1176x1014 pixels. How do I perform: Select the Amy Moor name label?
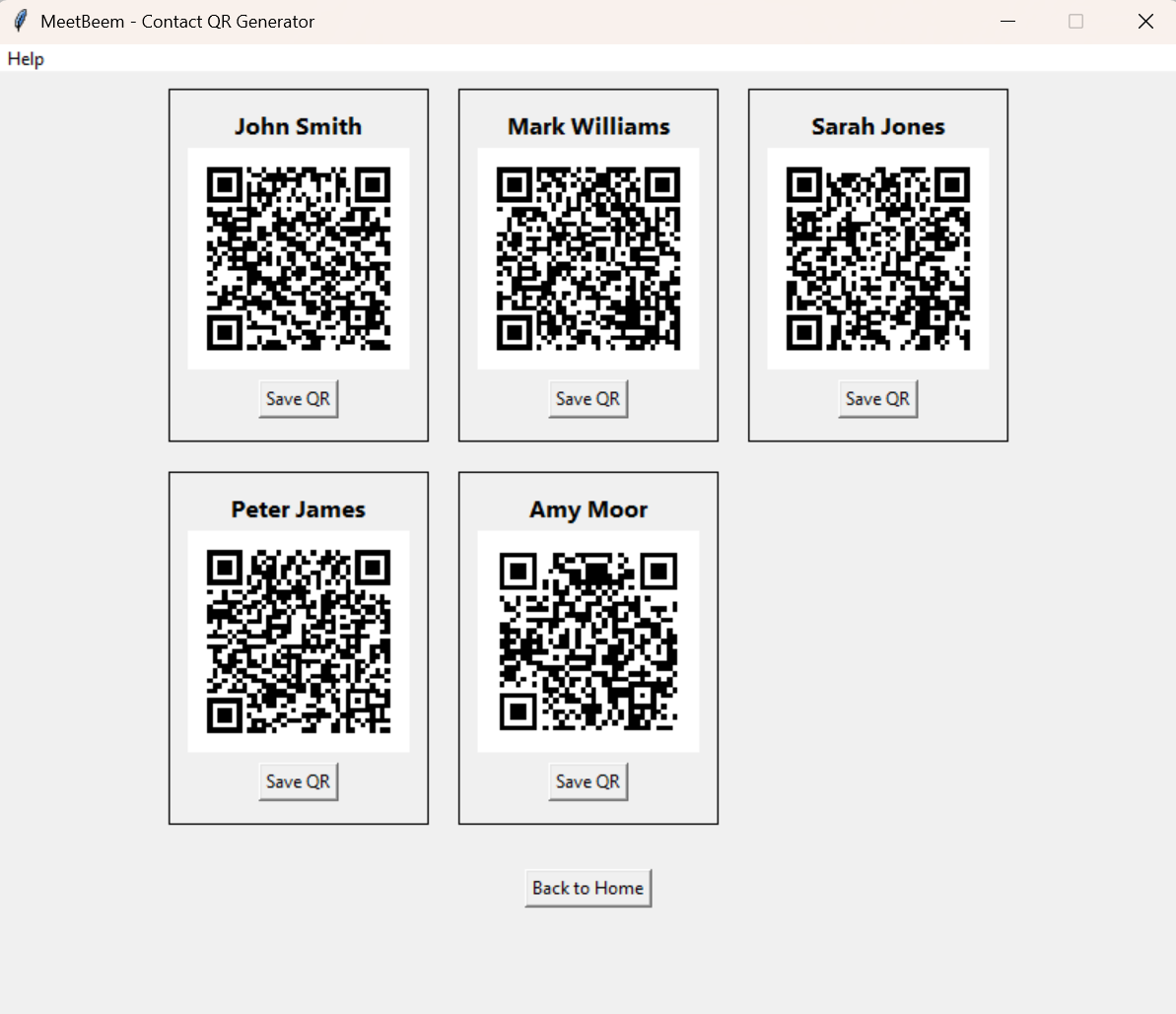click(588, 509)
